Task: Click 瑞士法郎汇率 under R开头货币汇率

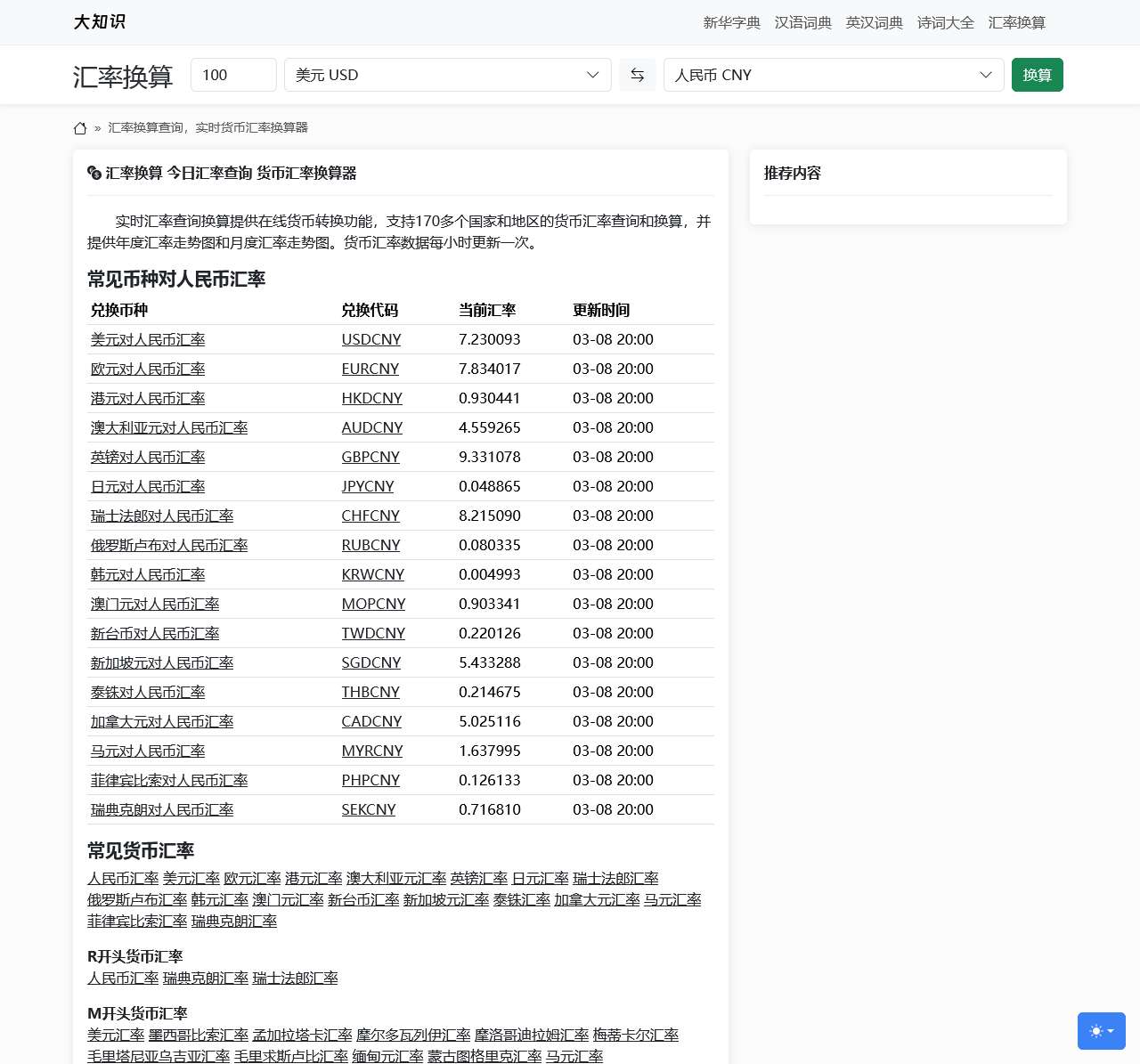Action: click(x=294, y=978)
